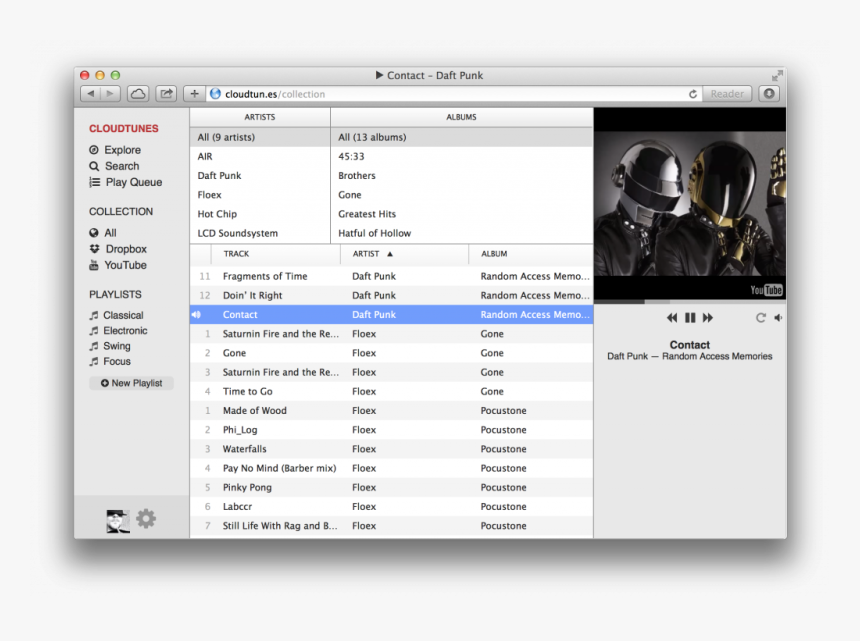Skip to the next track

pos(708,317)
